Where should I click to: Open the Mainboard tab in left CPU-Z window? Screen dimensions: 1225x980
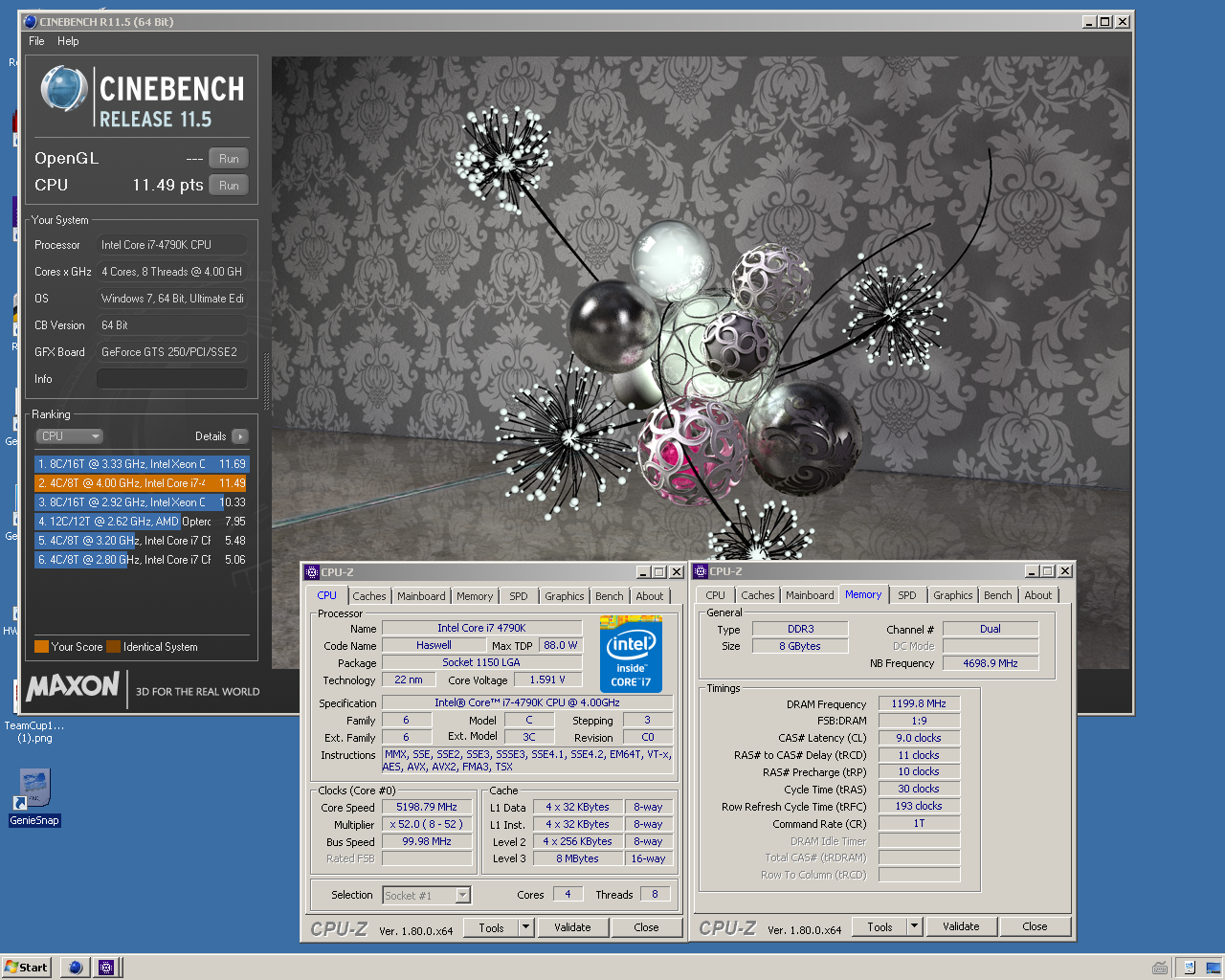click(421, 596)
